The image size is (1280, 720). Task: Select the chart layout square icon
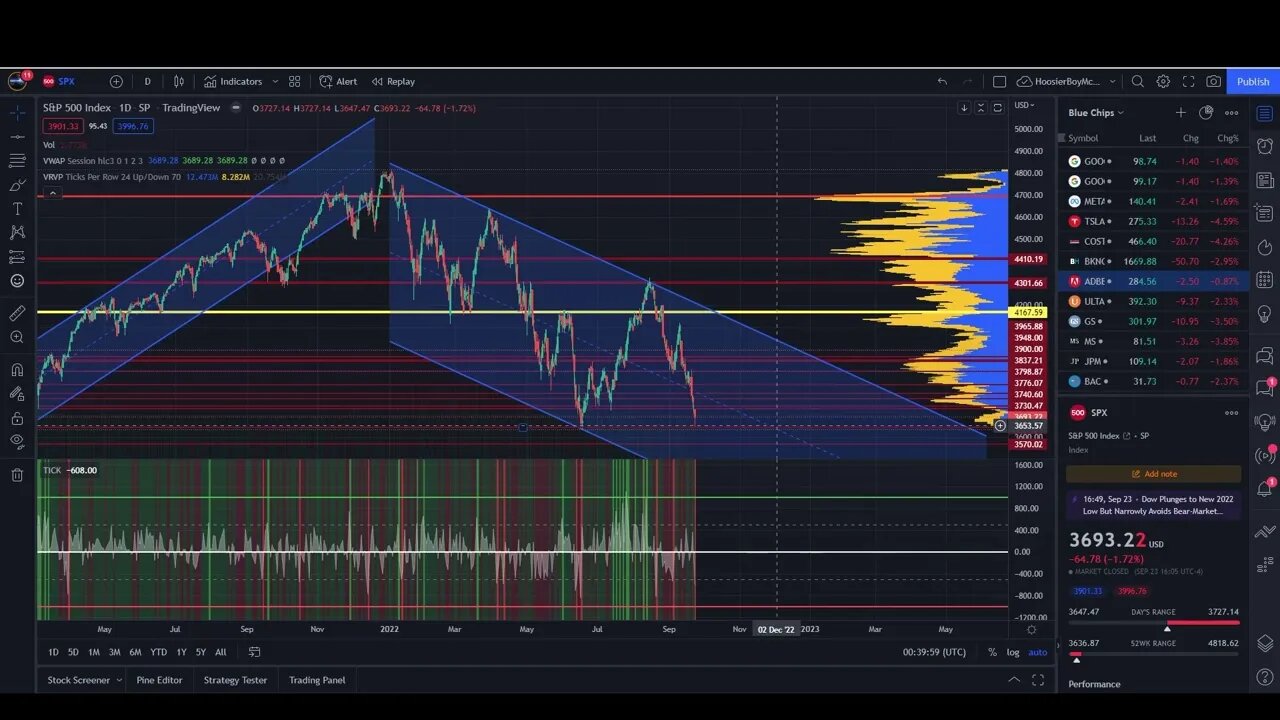point(999,81)
